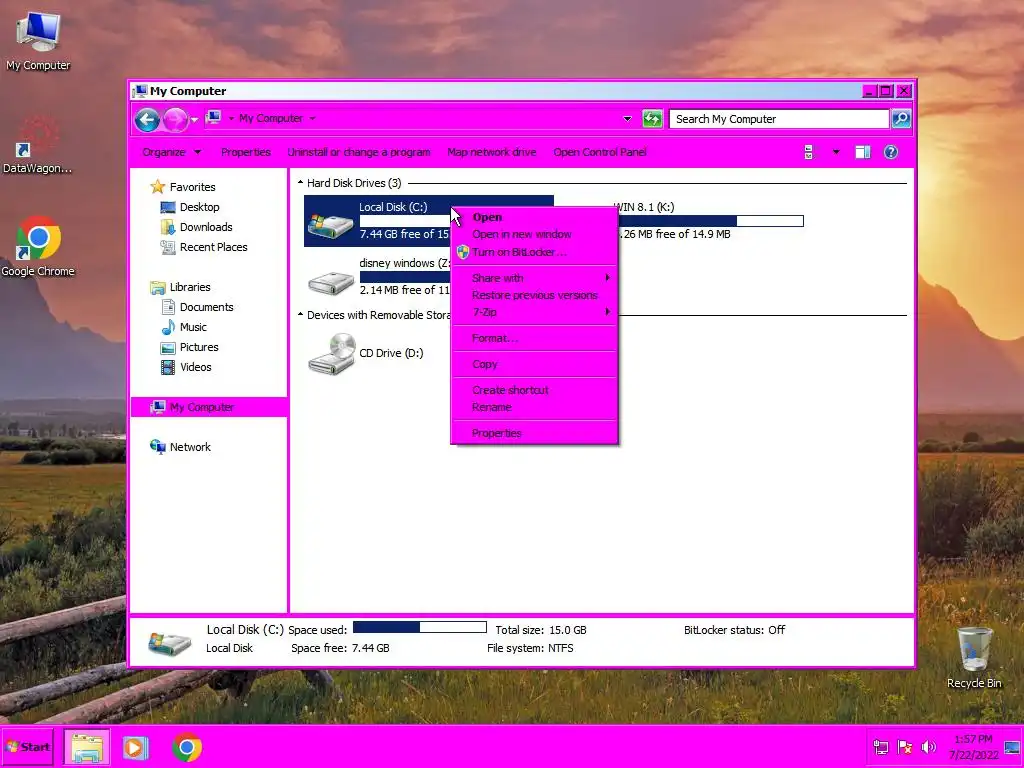Open the address bar history dropdown
This screenshot has height=768, width=1024.
[x=627, y=119]
